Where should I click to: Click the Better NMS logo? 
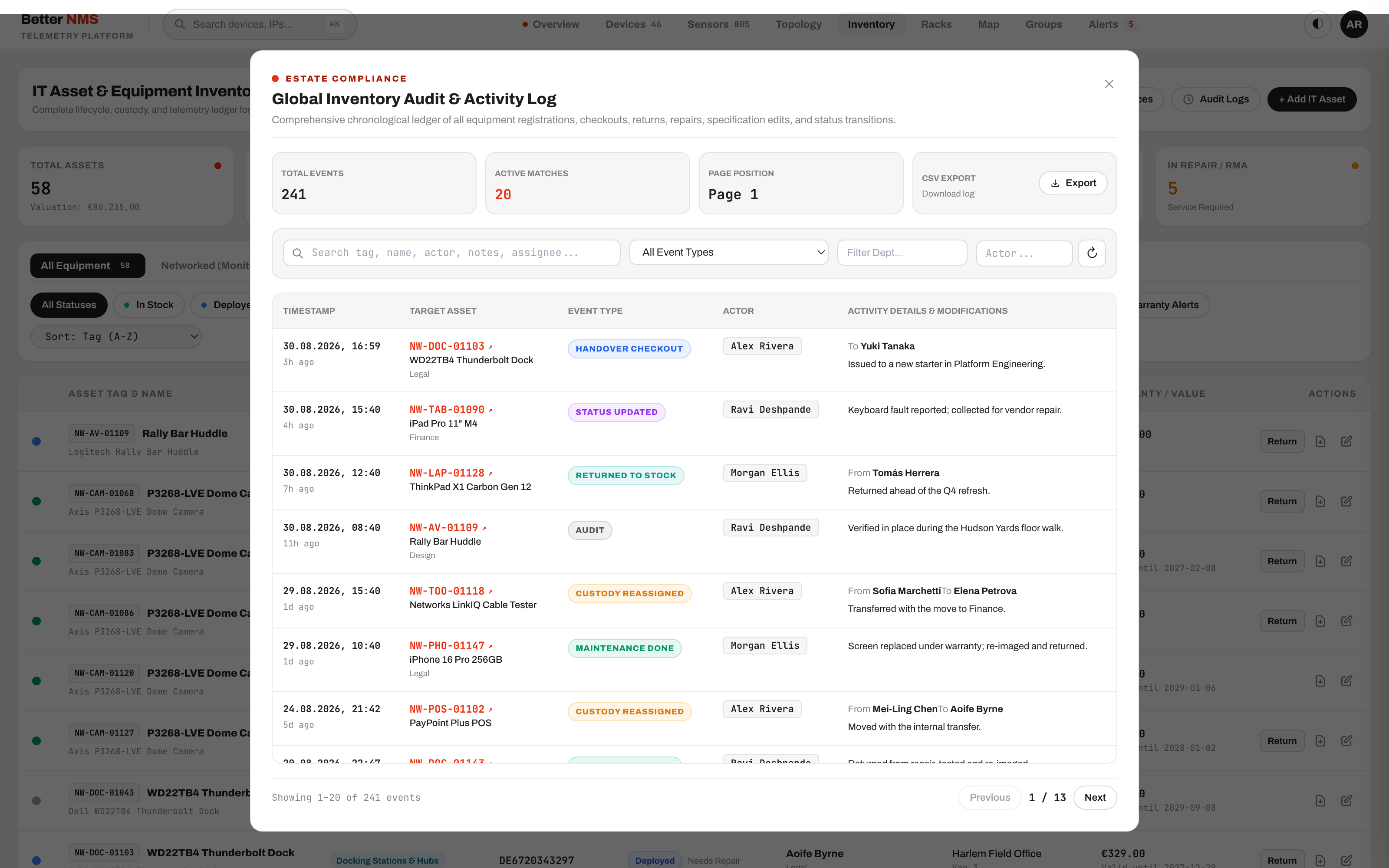(x=77, y=26)
